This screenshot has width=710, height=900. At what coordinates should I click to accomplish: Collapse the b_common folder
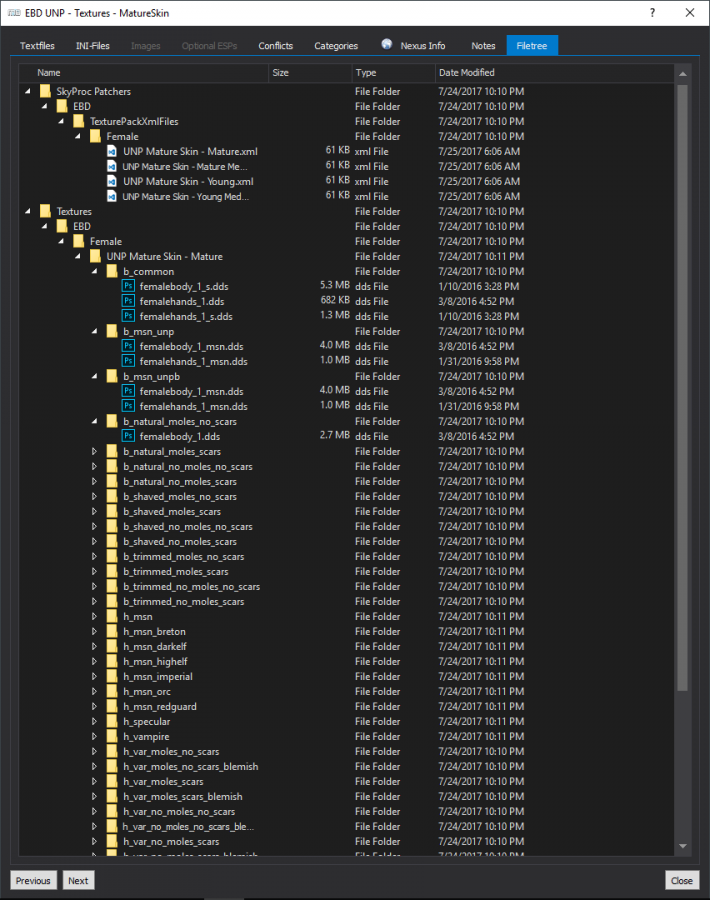pyautogui.click(x=95, y=271)
